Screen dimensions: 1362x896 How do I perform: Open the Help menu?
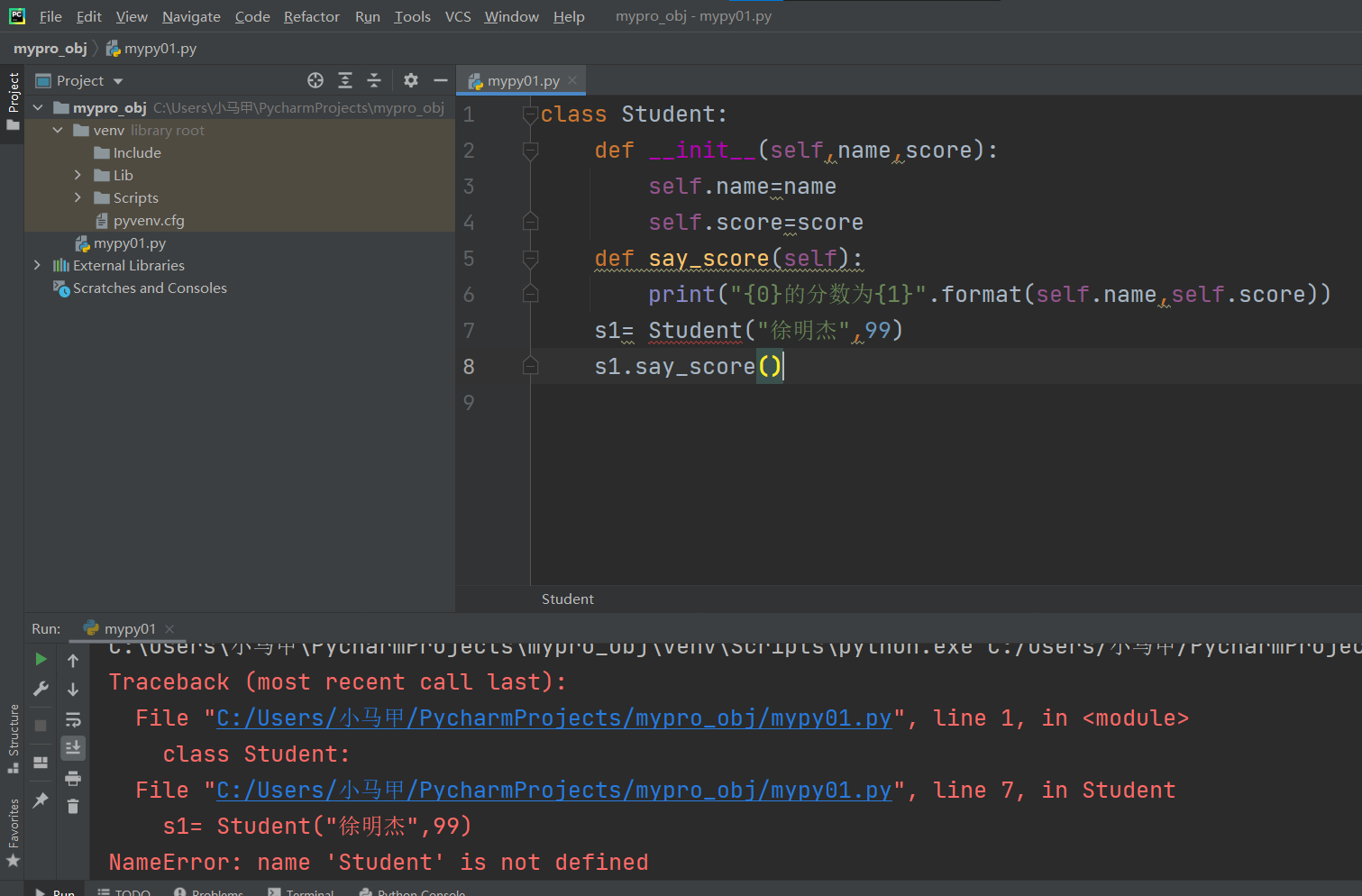click(x=569, y=16)
